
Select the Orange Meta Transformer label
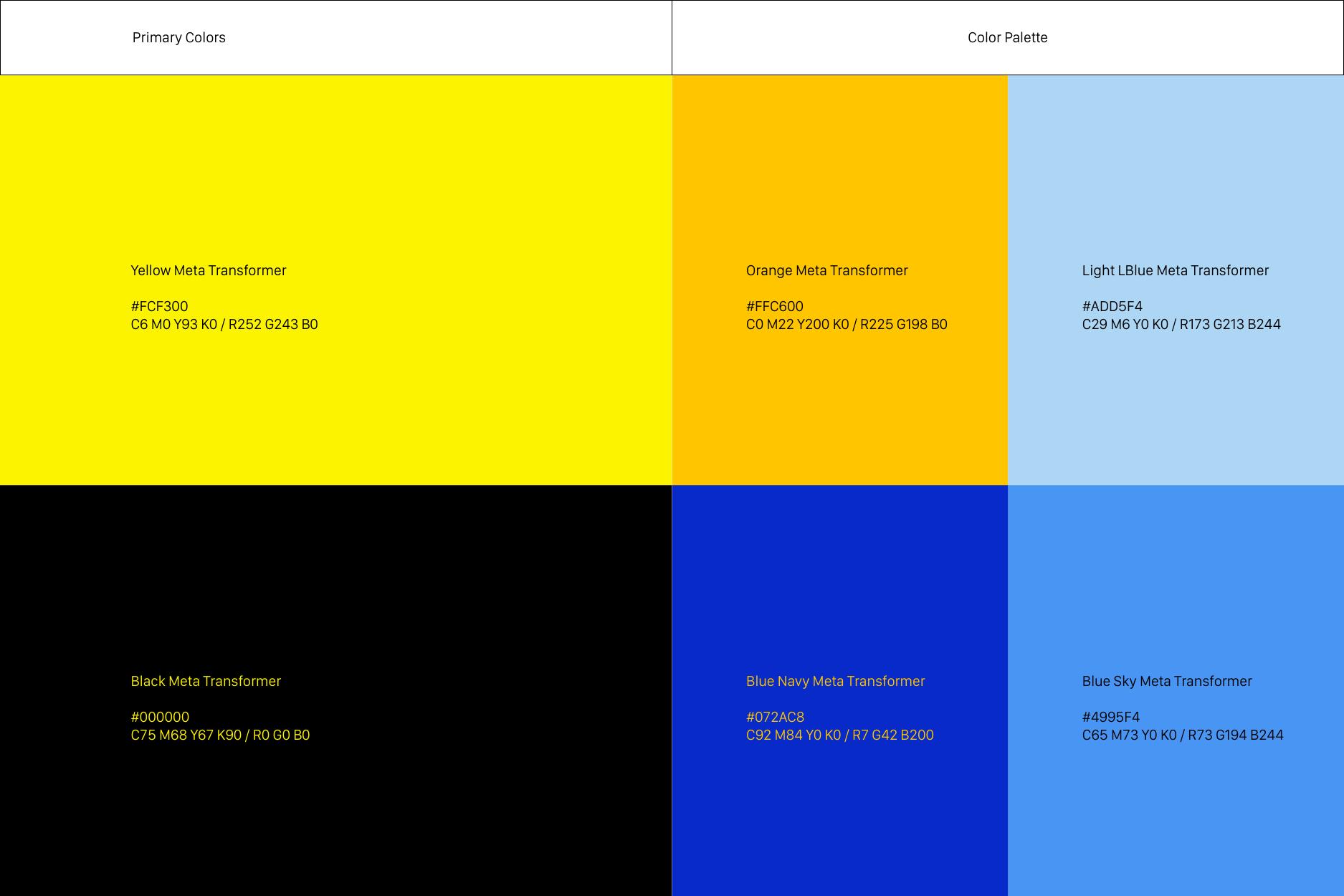827,270
